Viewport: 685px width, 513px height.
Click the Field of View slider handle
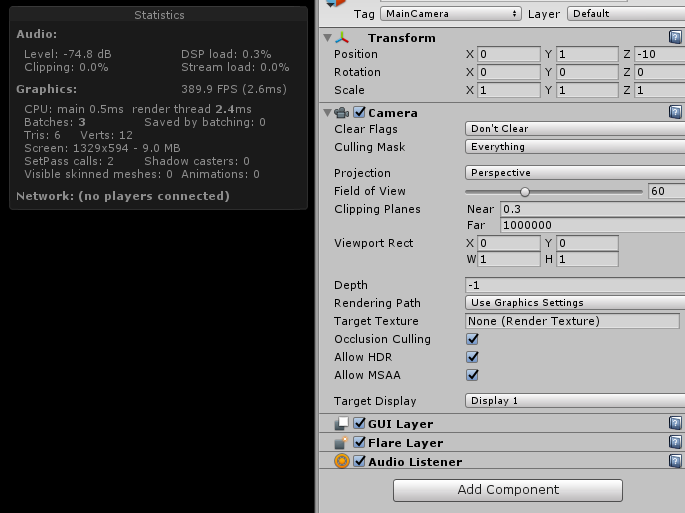tap(524, 191)
